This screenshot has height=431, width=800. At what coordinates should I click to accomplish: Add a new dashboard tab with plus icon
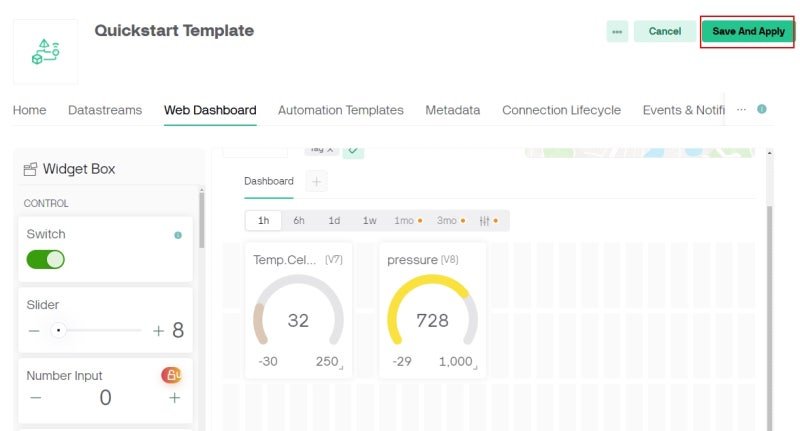click(x=316, y=182)
